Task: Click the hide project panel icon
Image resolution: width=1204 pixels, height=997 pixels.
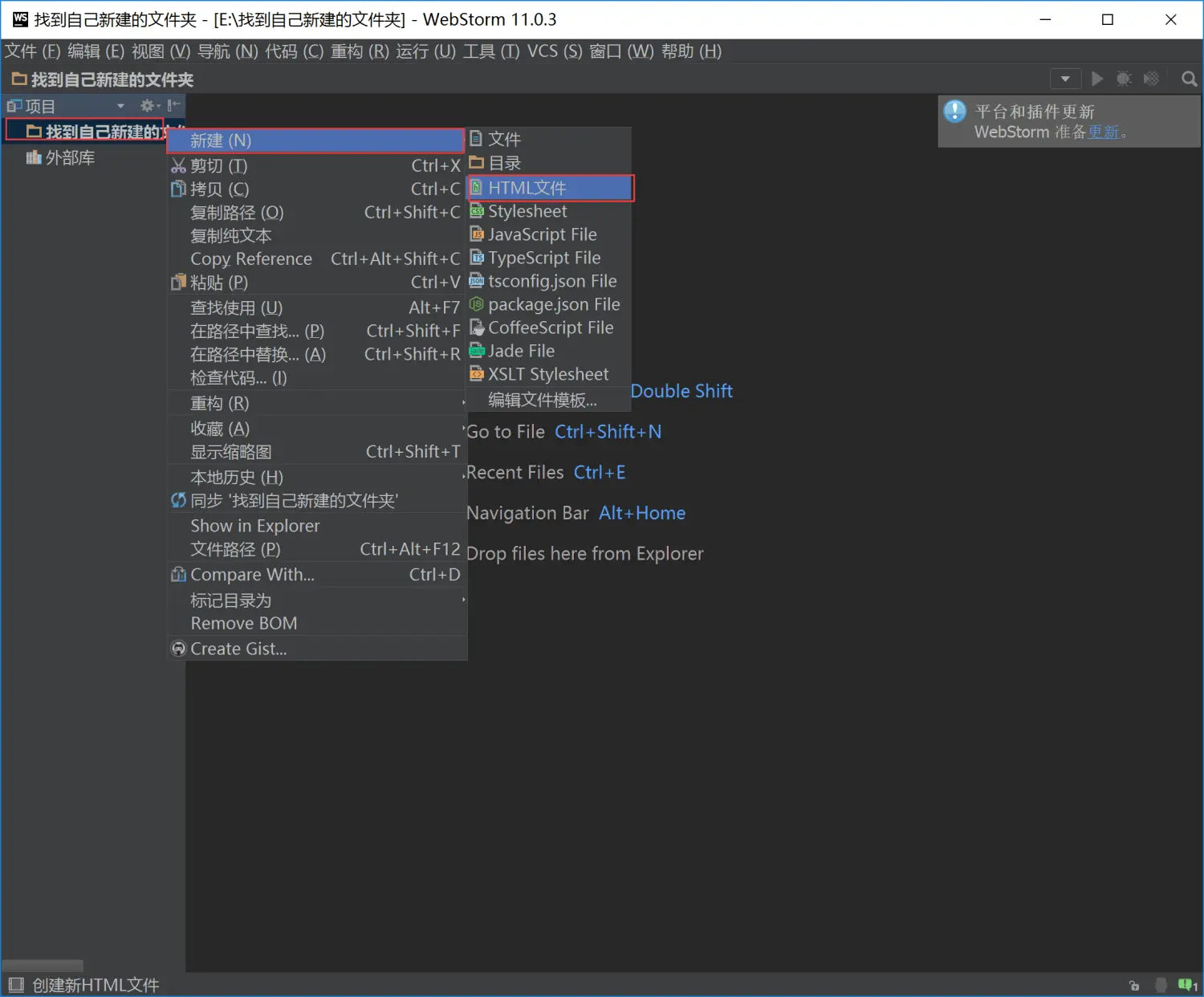Action: pos(174,105)
